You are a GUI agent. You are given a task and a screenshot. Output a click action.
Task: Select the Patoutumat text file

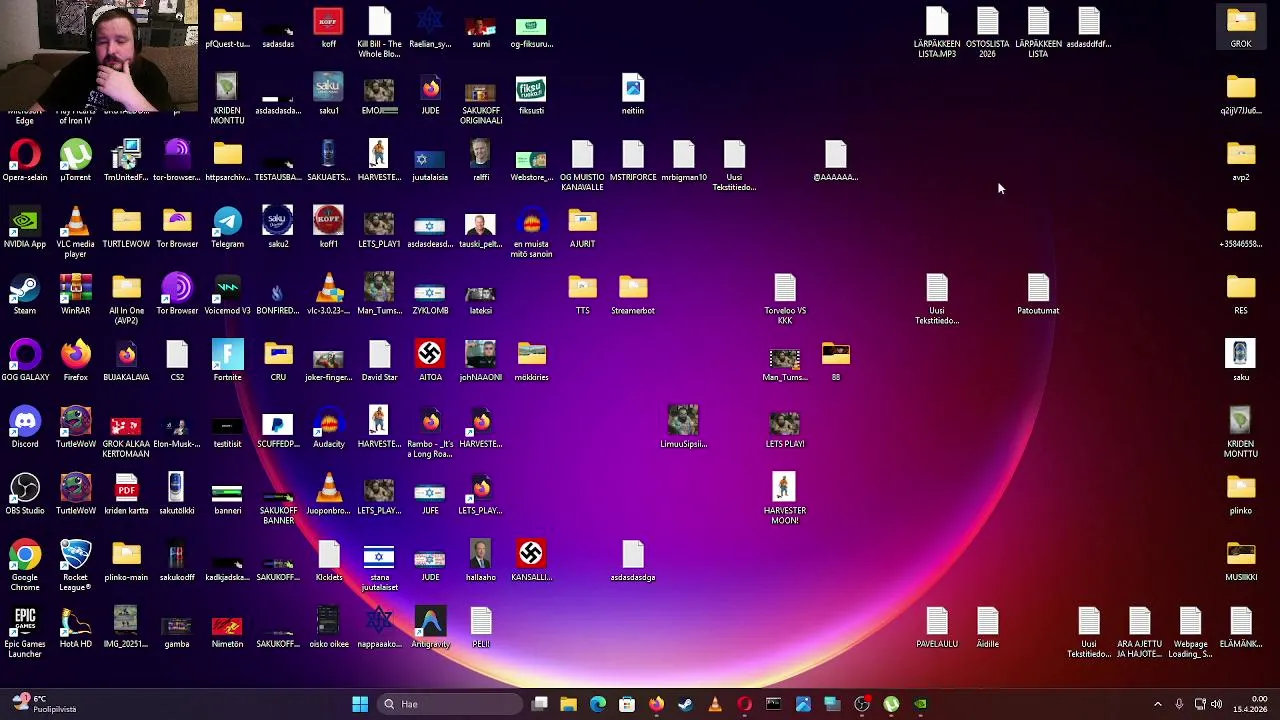point(1038,294)
